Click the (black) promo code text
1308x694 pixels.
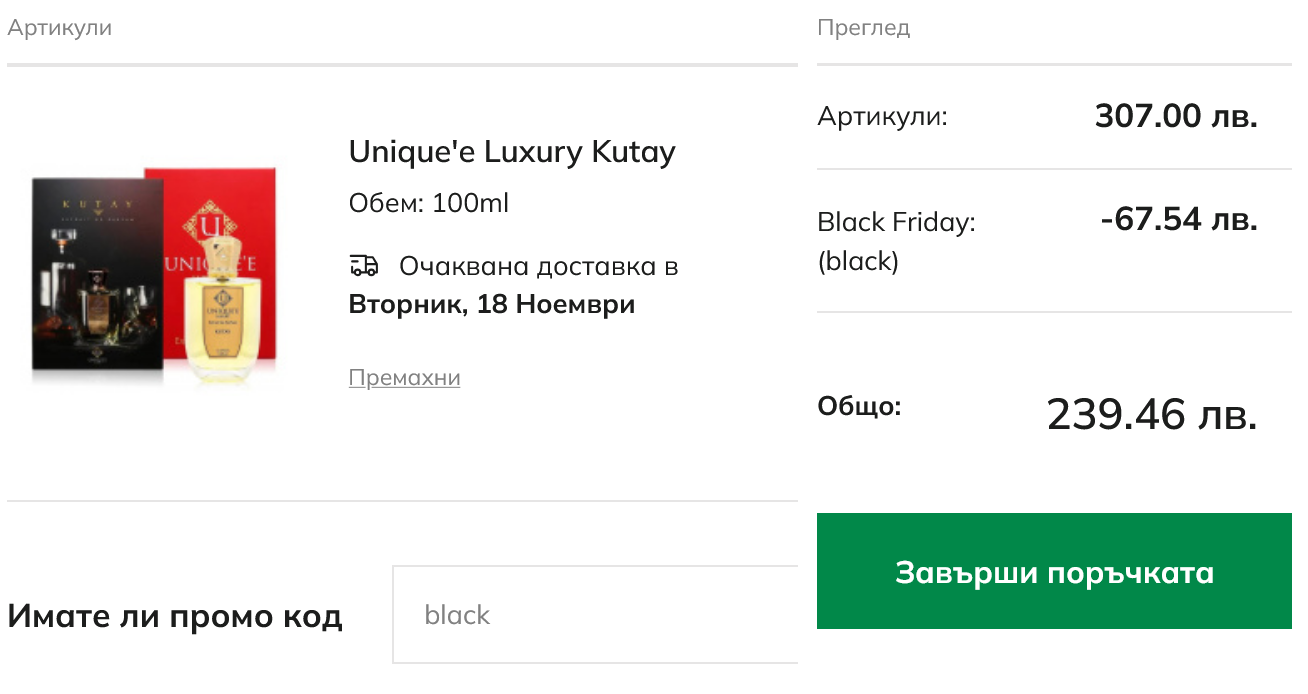click(x=858, y=261)
